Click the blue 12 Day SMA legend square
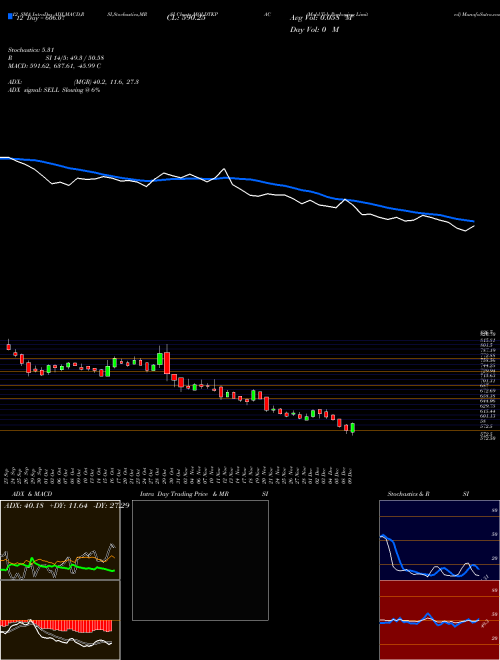 tap(10, 16)
